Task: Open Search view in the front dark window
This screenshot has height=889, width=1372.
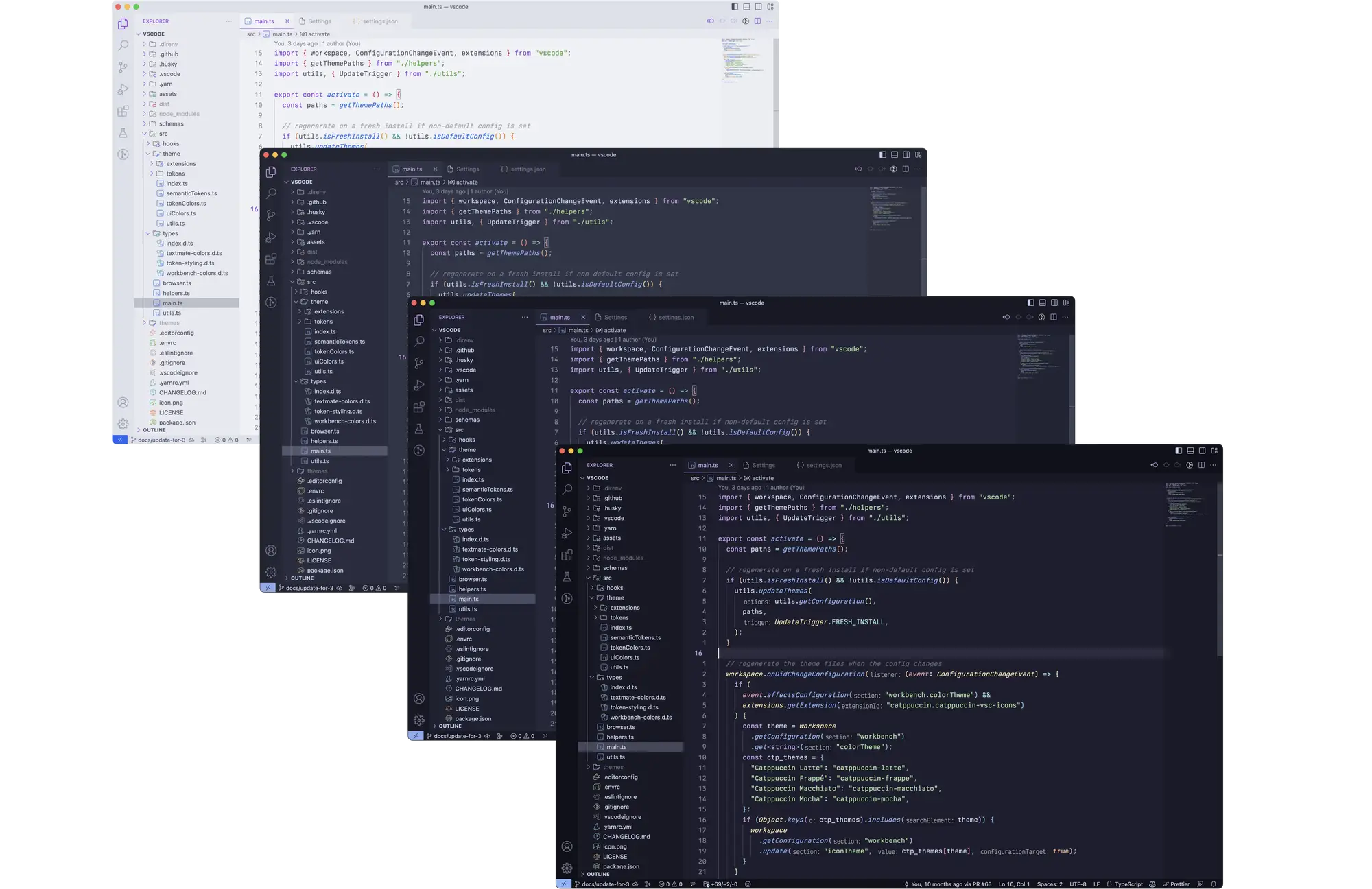Action: pyautogui.click(x=567, y=489)
